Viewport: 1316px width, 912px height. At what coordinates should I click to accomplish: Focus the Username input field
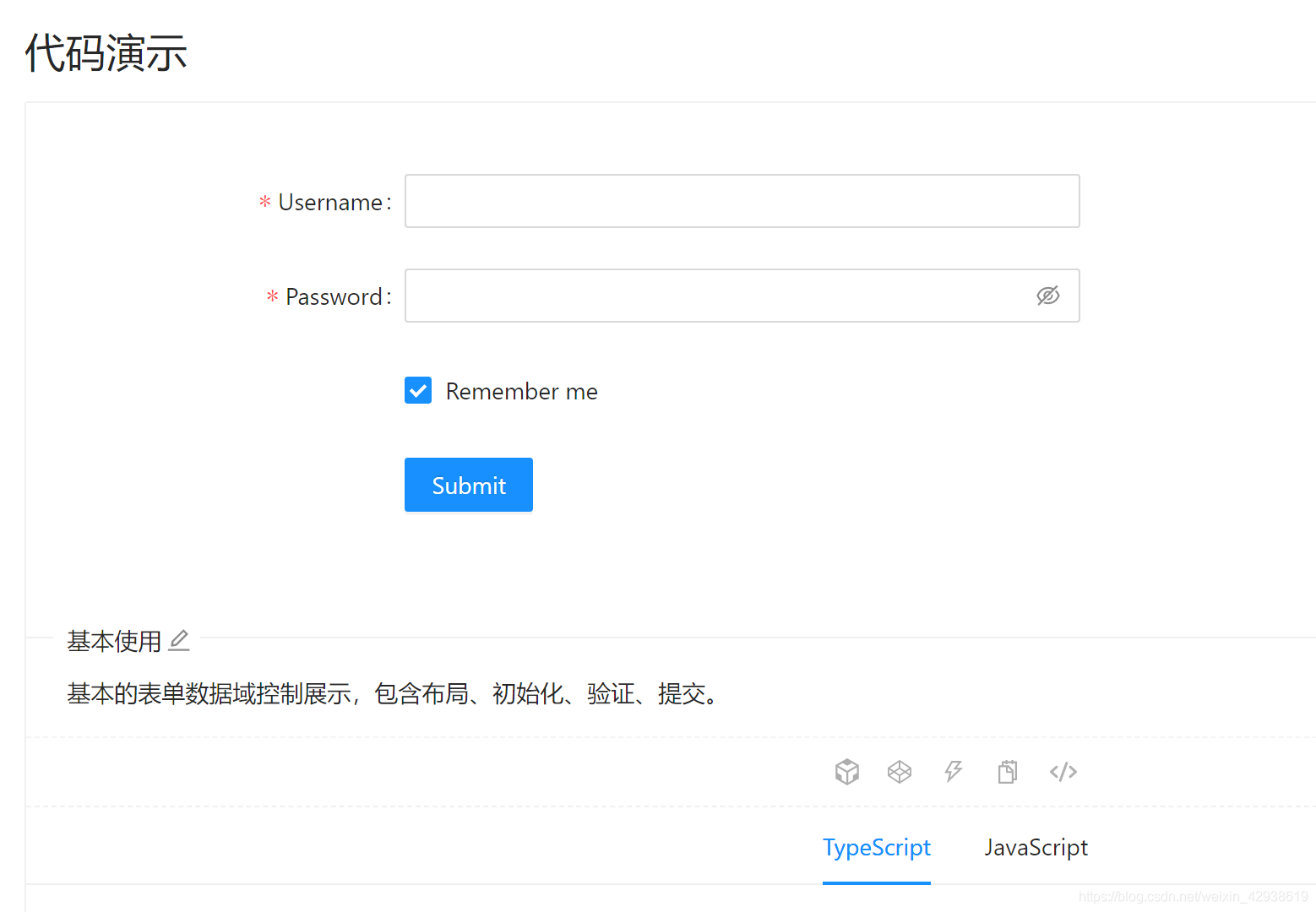(x=742, y=201)
